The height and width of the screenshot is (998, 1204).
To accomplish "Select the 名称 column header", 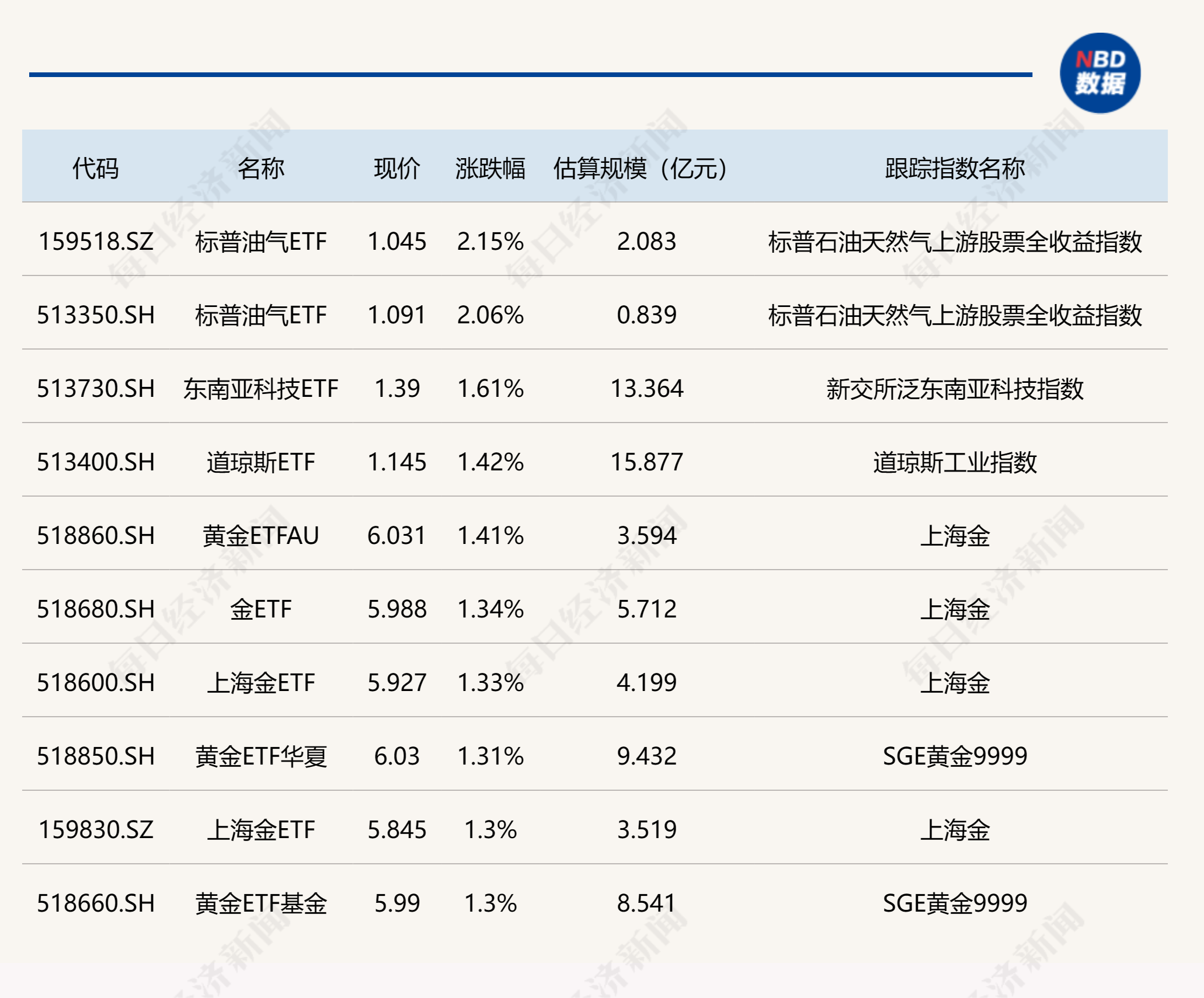I will point(260,169).
